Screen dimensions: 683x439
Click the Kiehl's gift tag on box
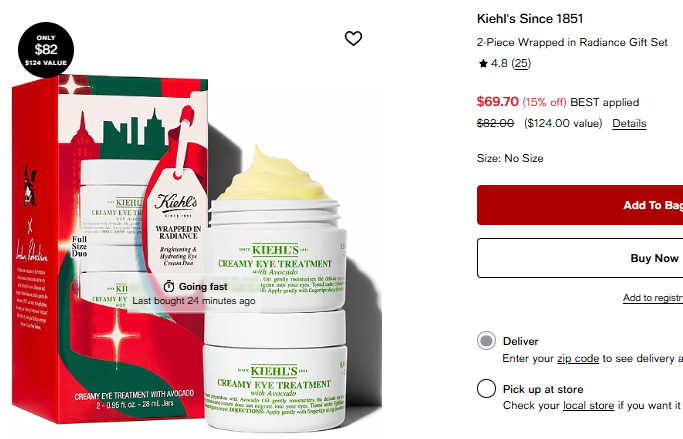tap(176, 218)
